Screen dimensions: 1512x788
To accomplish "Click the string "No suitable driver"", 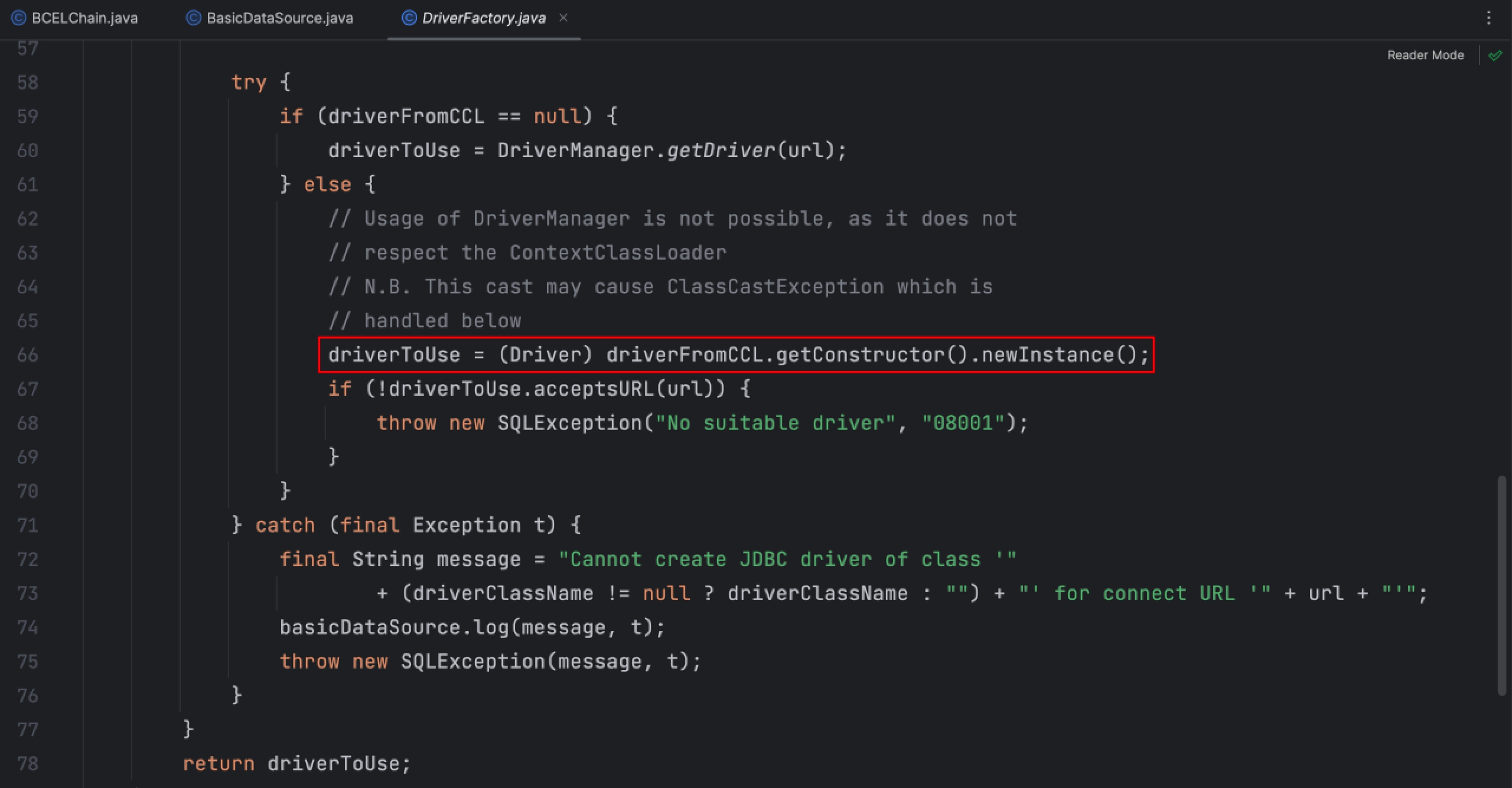I will [775, 423].
